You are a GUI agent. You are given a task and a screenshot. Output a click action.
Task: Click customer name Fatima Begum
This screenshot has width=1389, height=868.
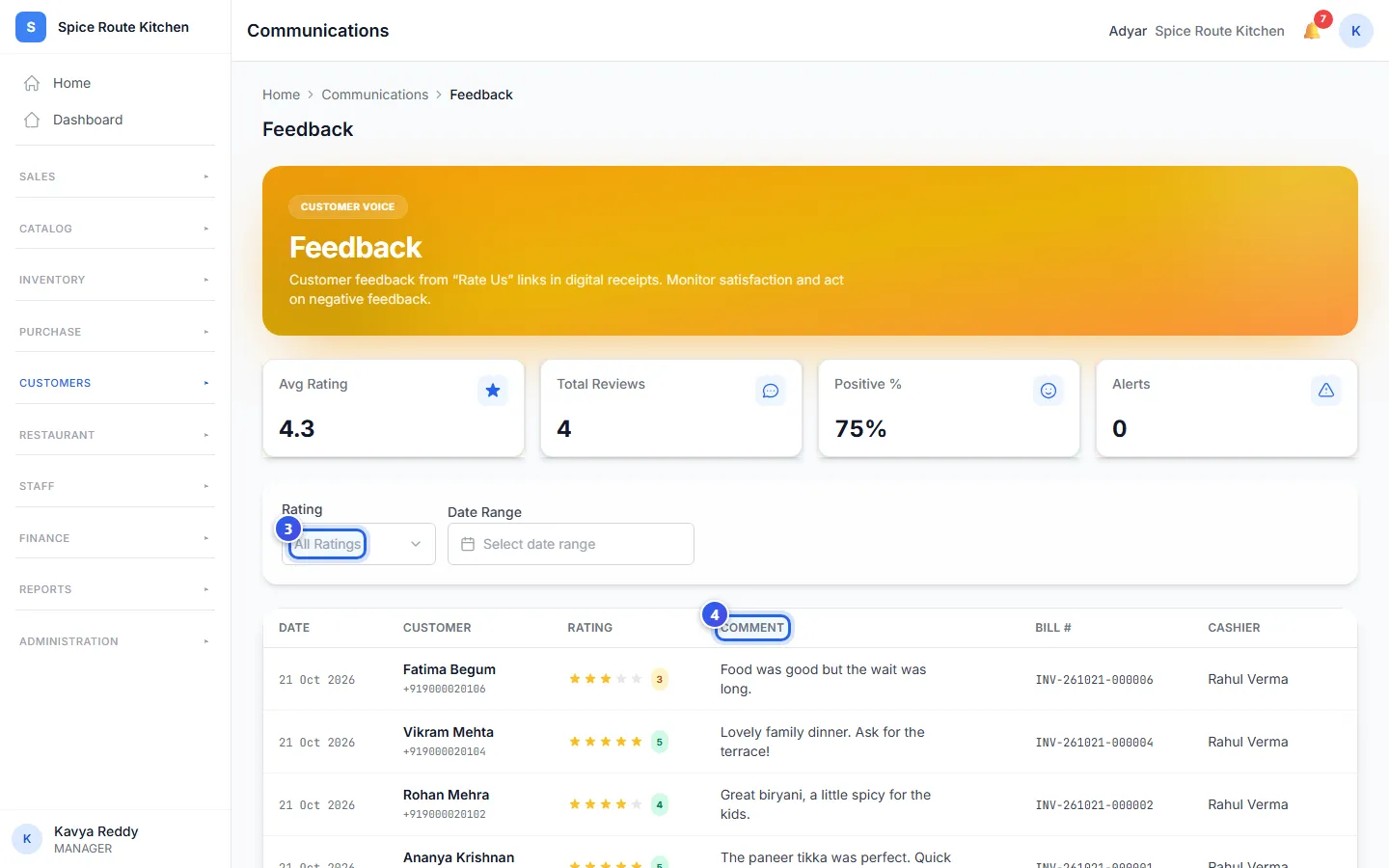coord(449,669)
